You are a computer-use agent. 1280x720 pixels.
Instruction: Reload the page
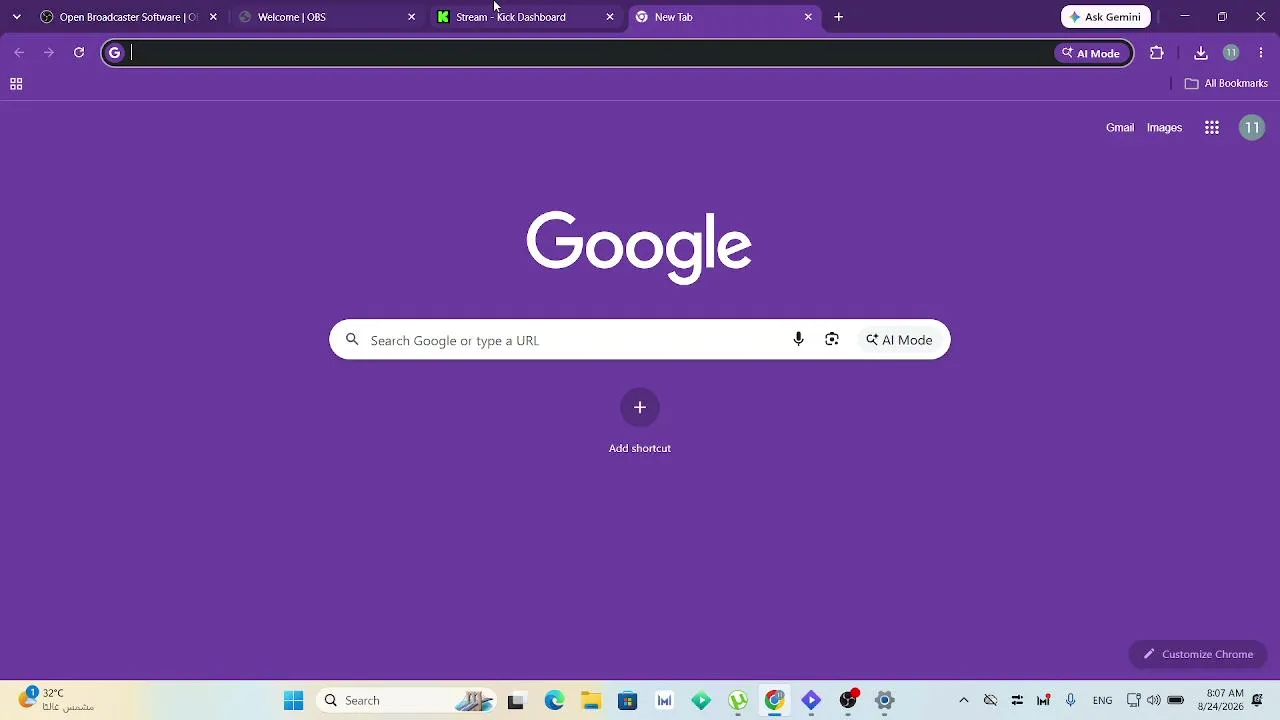tap(79, 53)
